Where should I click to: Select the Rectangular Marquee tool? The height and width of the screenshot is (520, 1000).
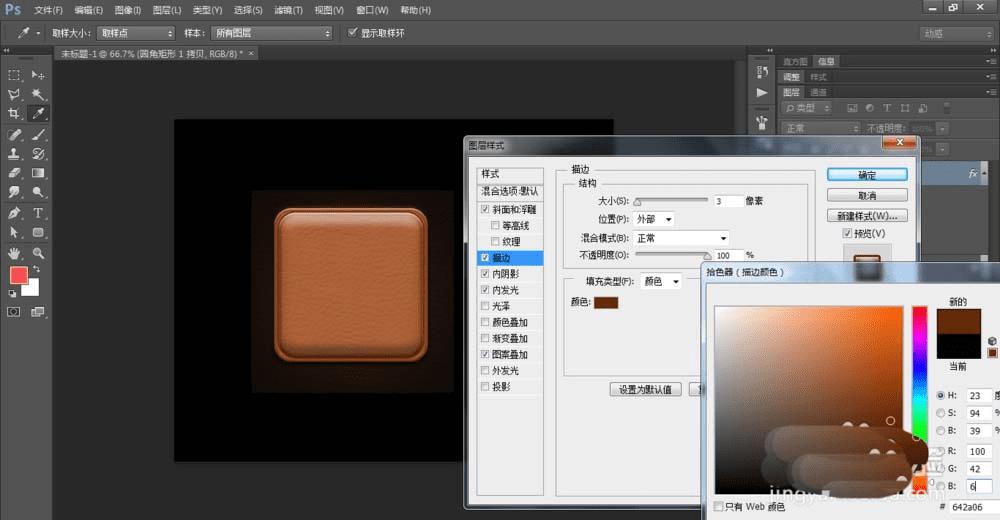(14, 75)
